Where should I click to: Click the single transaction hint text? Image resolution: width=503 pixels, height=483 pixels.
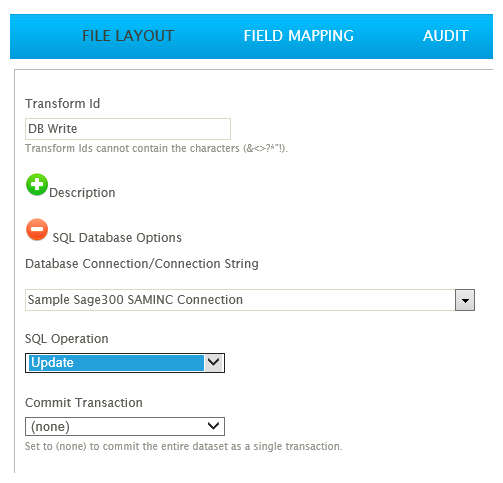click(x=184, y=446)
